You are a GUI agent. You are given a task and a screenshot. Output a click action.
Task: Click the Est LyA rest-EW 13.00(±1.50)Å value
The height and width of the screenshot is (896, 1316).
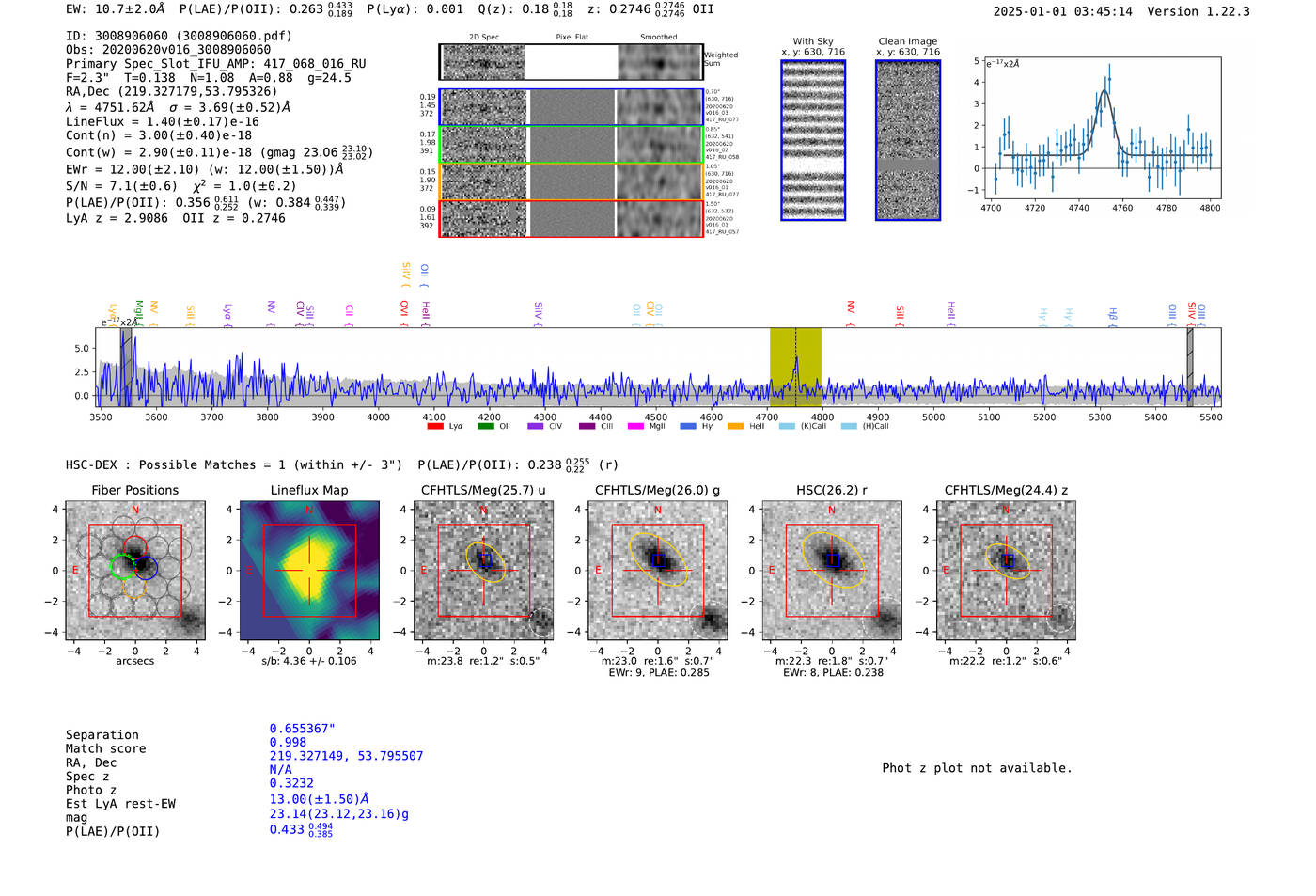coord(320,799)
